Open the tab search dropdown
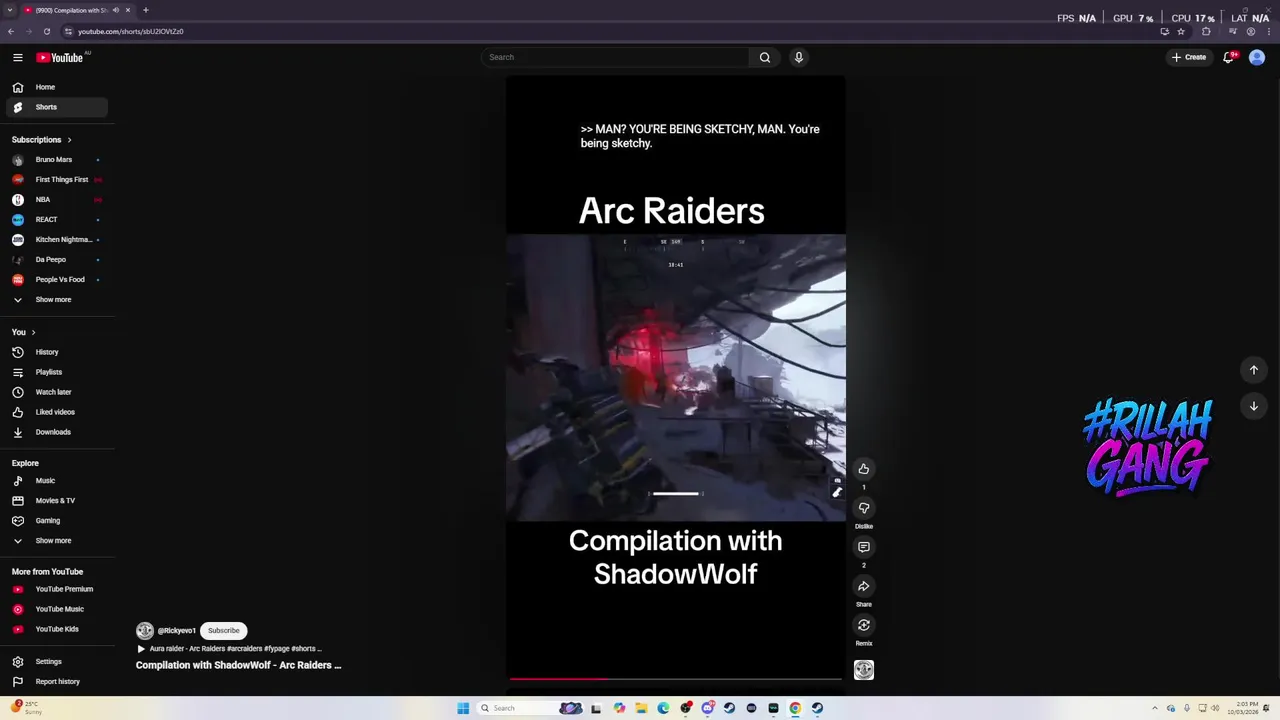The image size is (1280, 720). pos(9,10)
